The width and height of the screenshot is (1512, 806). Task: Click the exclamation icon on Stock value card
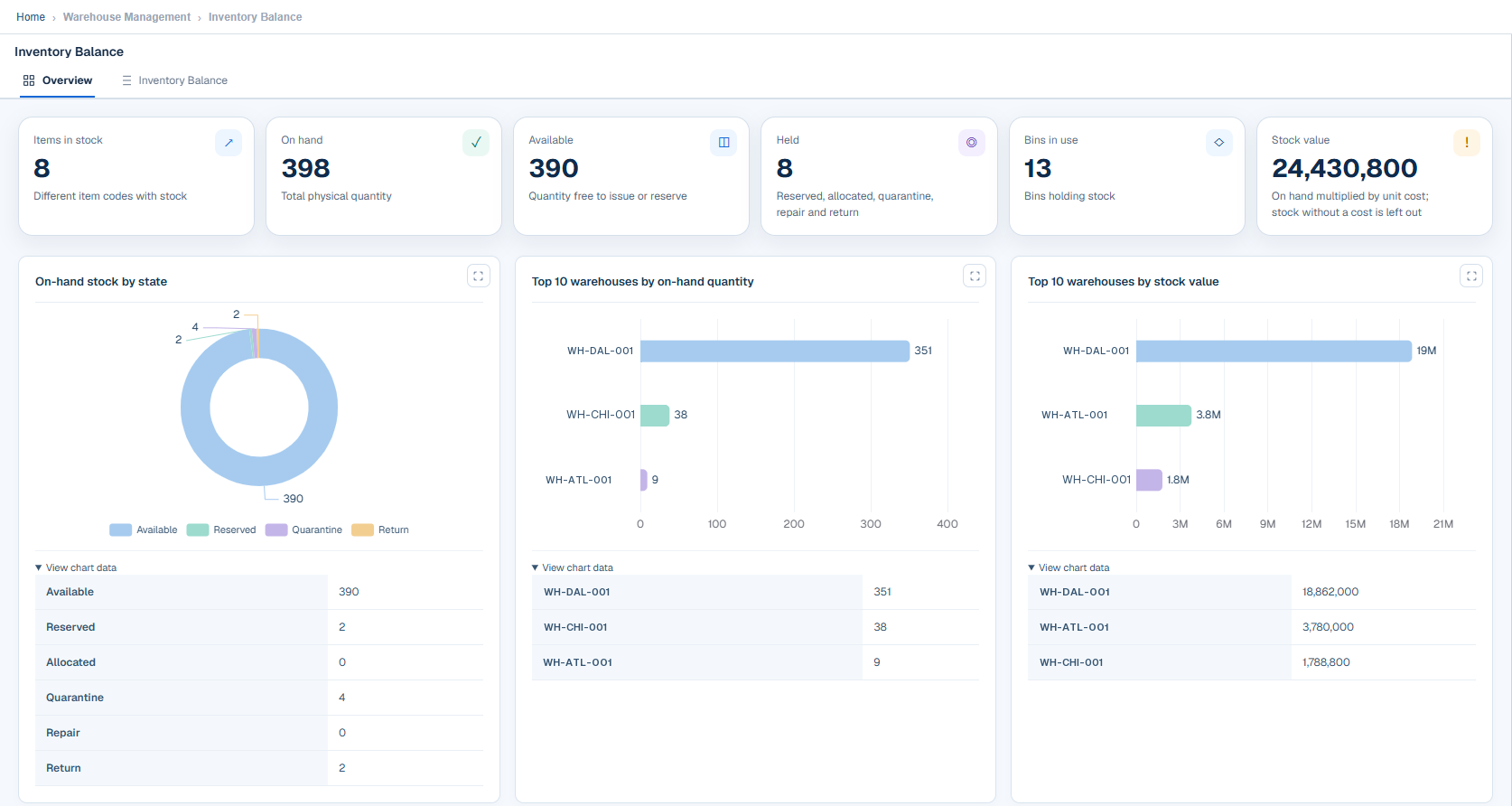(1467, 143)
